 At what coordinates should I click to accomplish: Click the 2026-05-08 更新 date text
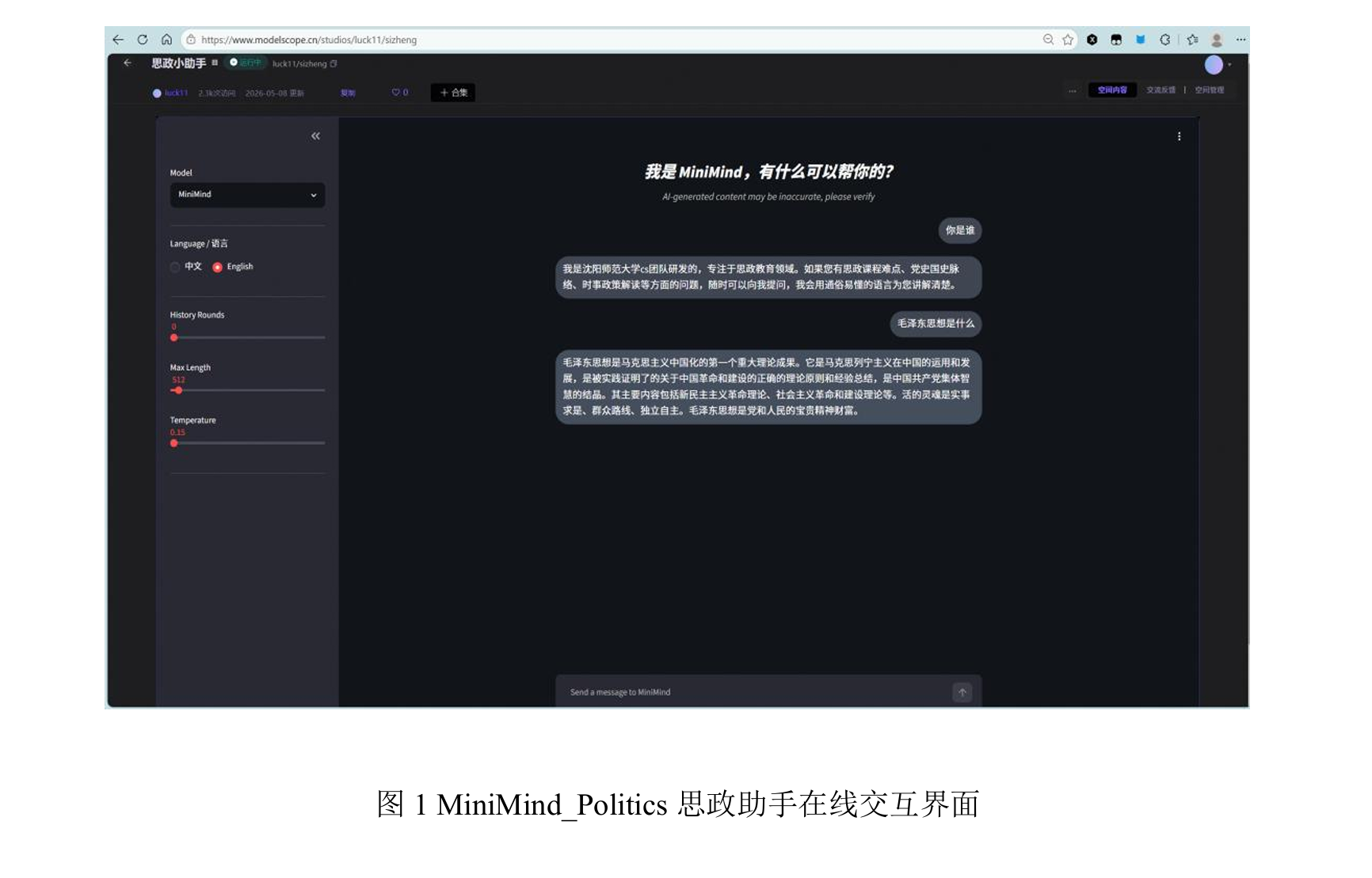click(x=274, y=93)
